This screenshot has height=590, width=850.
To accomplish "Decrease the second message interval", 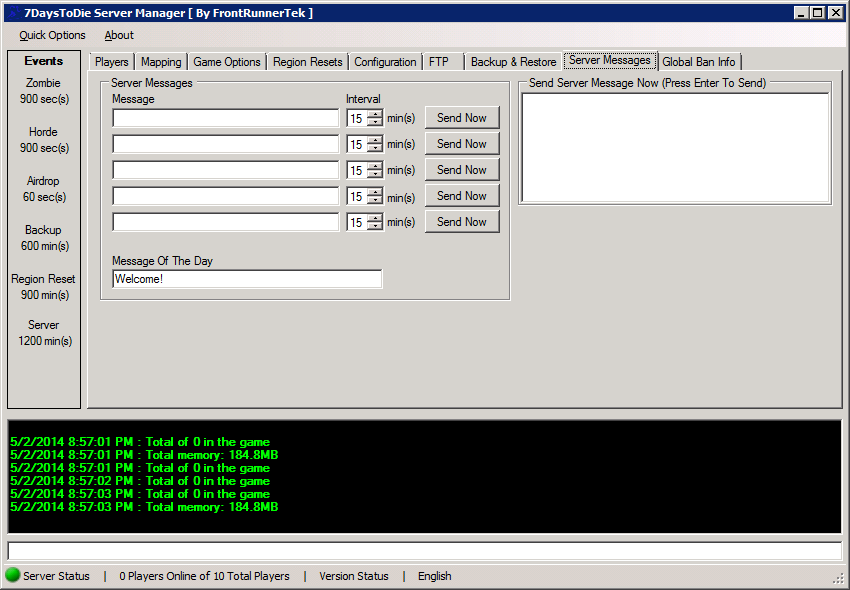I will pos(375,148).
